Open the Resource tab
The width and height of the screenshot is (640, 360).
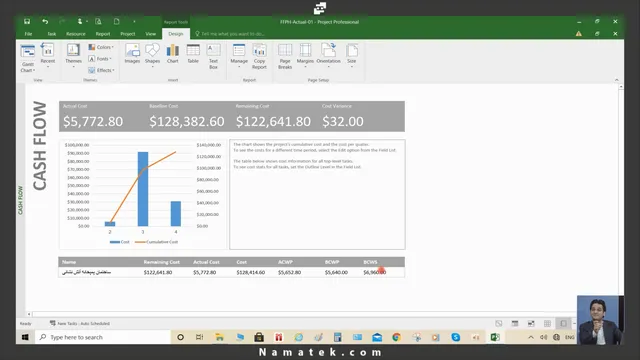tap(76, 34)
